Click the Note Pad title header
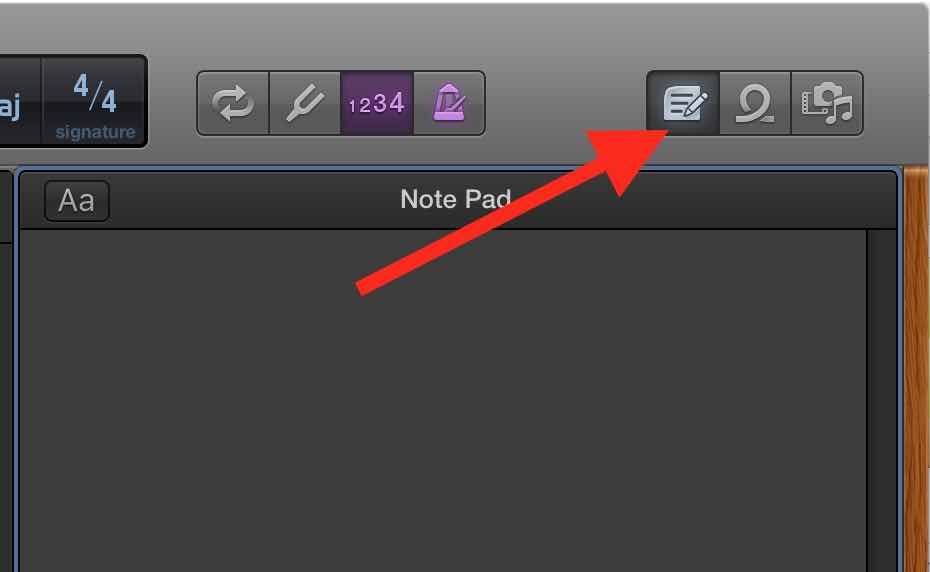 [456, 199]
